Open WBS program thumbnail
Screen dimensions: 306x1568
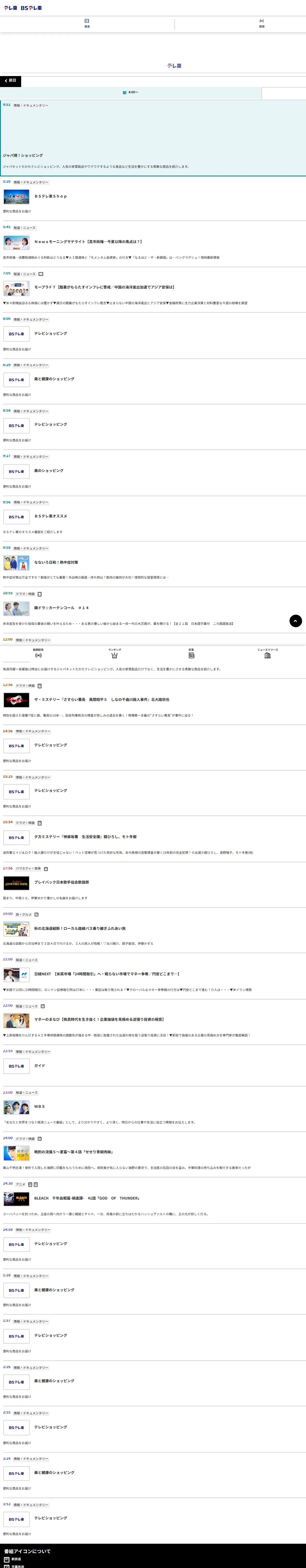(16, 1107)
